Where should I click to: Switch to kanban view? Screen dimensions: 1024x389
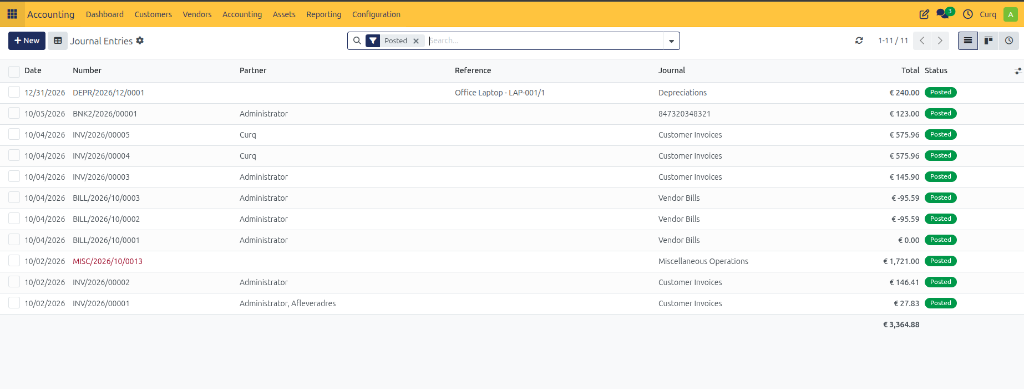pyautogui.click(x=988, y=40)
